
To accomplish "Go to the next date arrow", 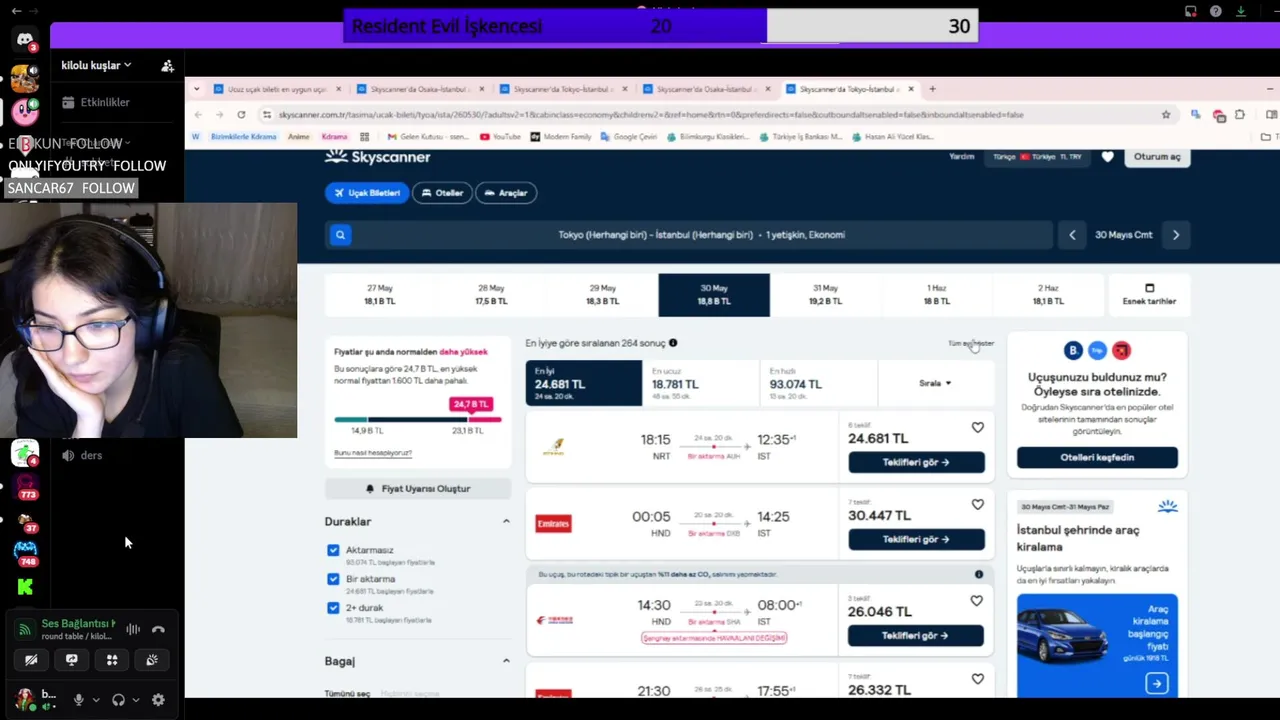I will pyautogui.click(x=1176, y=235).
